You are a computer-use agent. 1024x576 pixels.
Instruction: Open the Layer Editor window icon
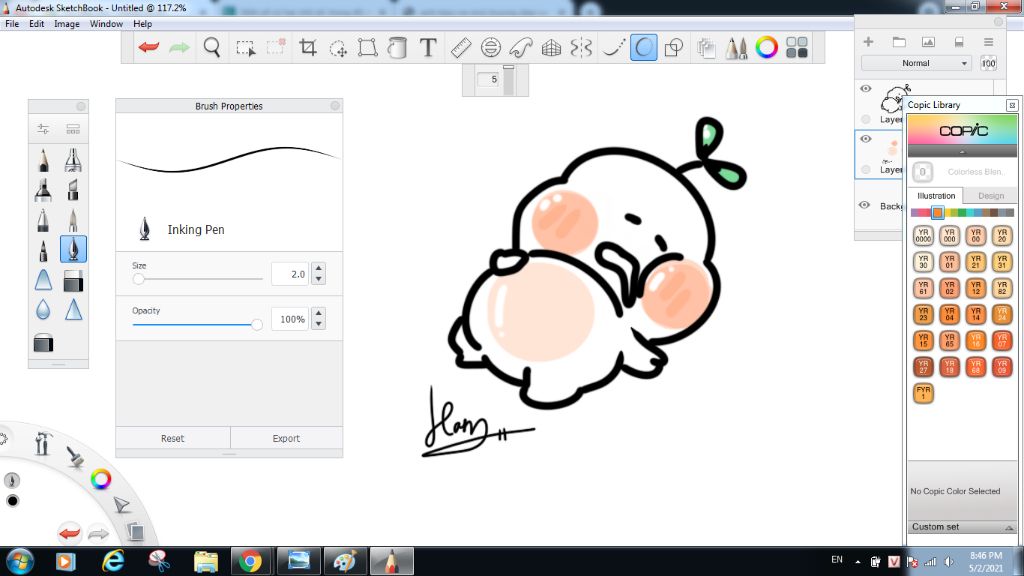click(706, 48)
